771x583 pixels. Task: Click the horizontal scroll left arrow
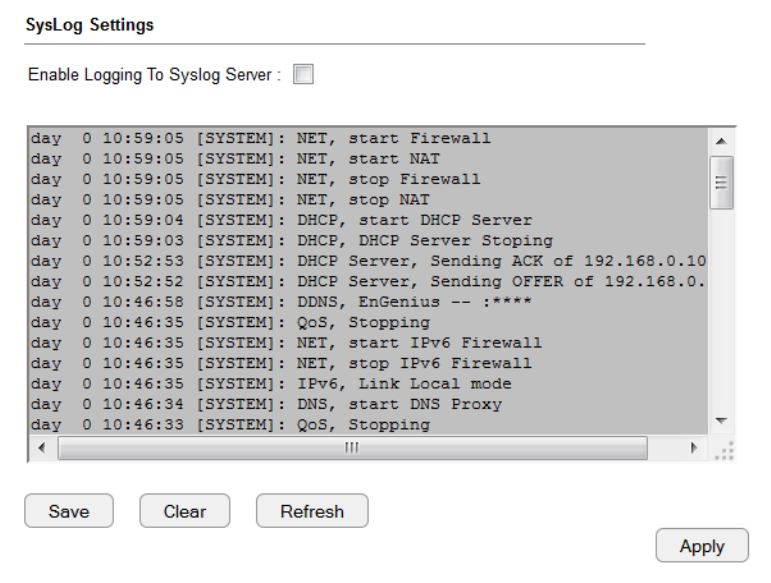(x=42, y=448)
